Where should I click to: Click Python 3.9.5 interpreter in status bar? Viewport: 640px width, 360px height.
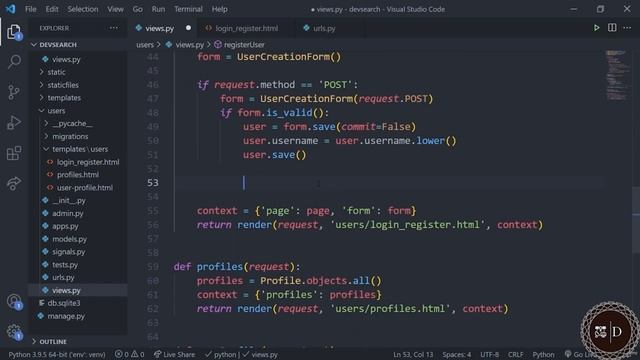(x=57, y=354)
